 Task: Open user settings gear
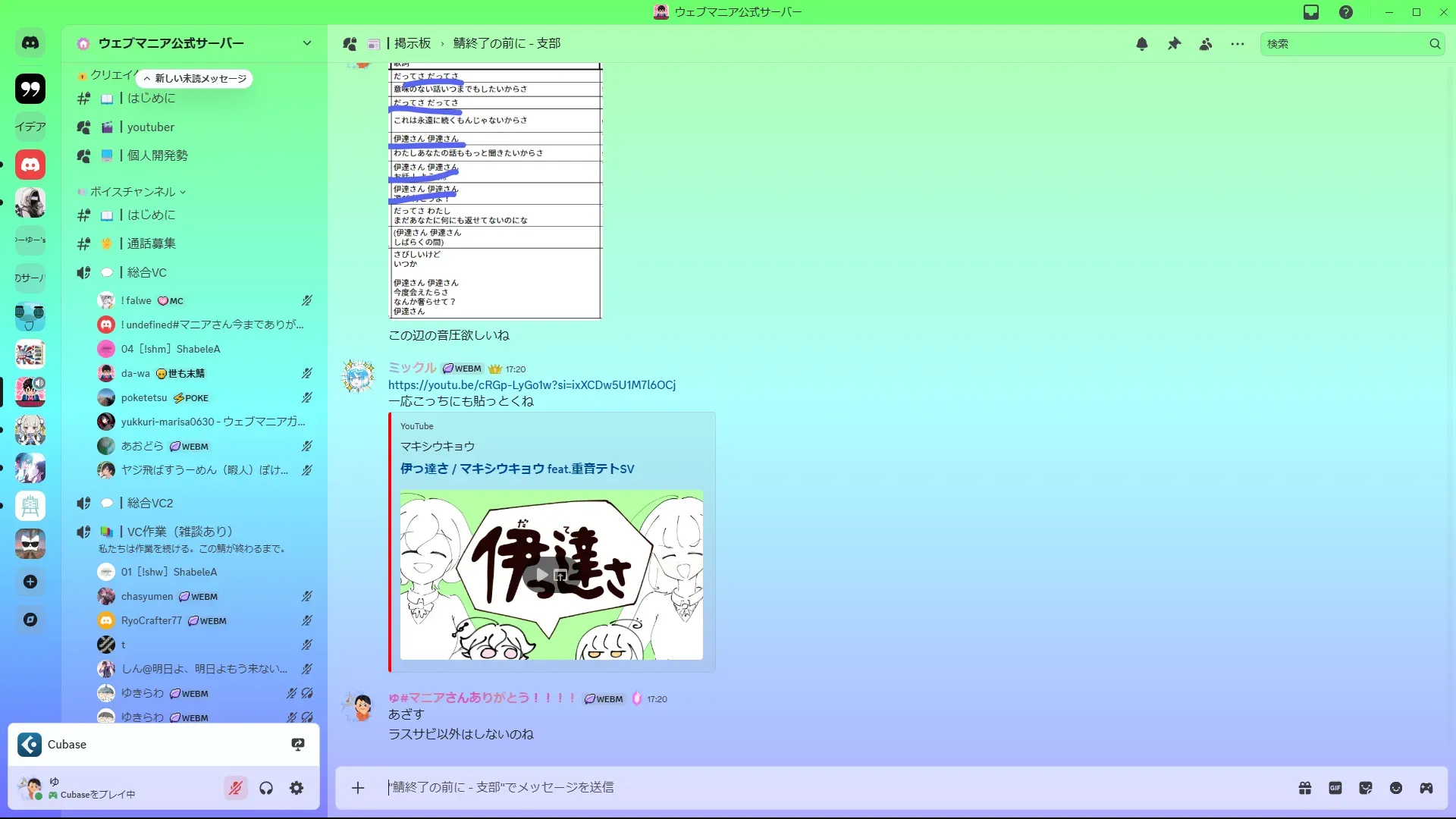[x=297, y=788]
